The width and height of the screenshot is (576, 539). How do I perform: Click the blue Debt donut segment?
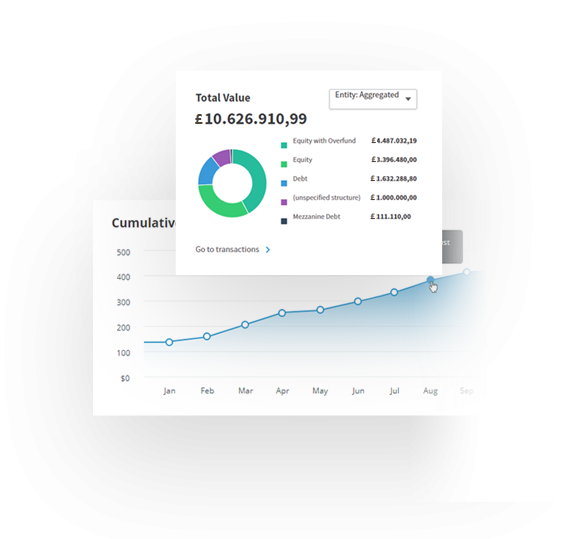point(207,172)
